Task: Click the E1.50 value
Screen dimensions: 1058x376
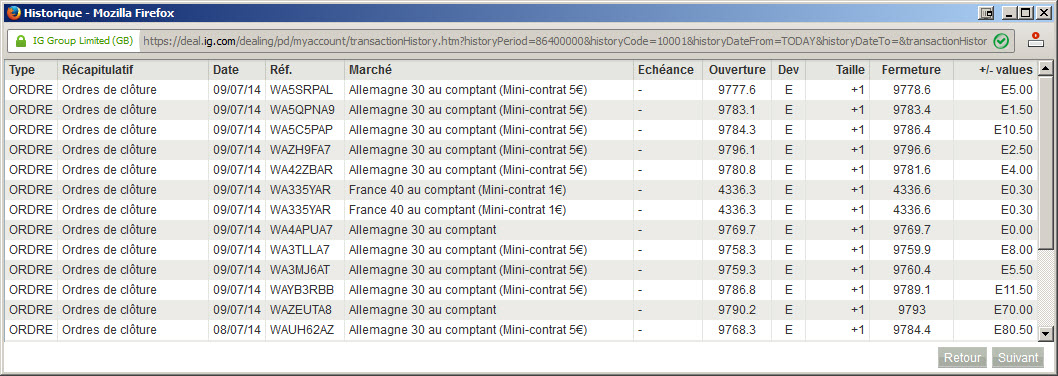Action: point(1017,109)
